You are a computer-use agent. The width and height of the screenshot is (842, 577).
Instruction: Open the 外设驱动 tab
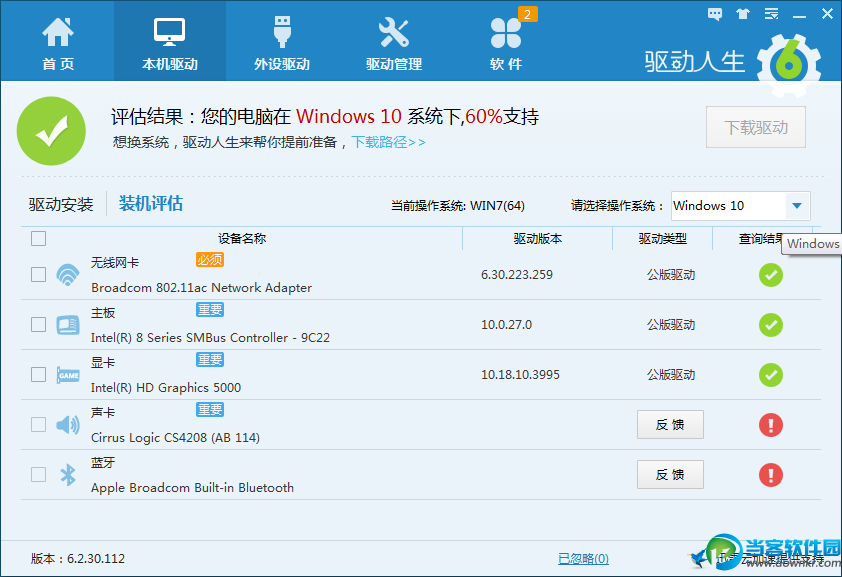coord(282,42)
